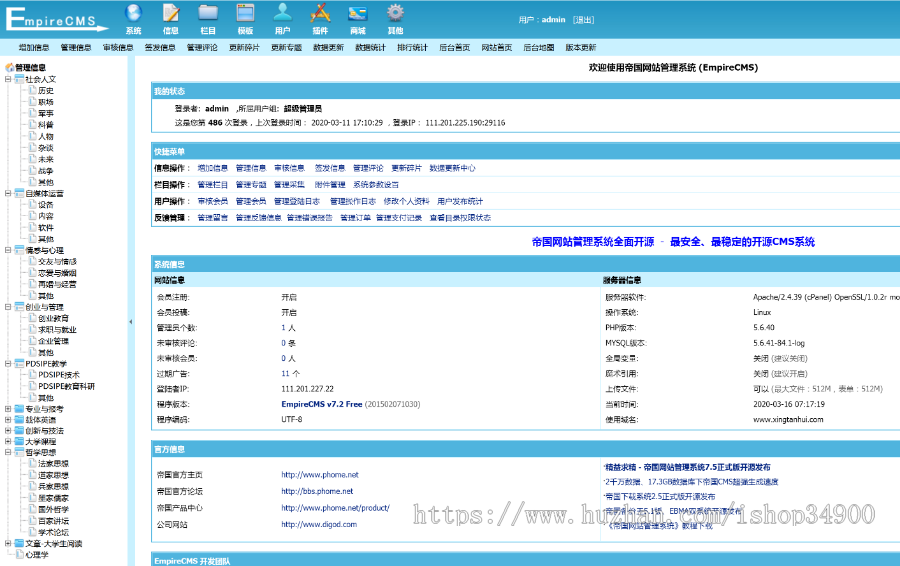Select 军事 in the category tree
Image resolution: width=900 pixels, height=566 pixels.
[46, 114]
